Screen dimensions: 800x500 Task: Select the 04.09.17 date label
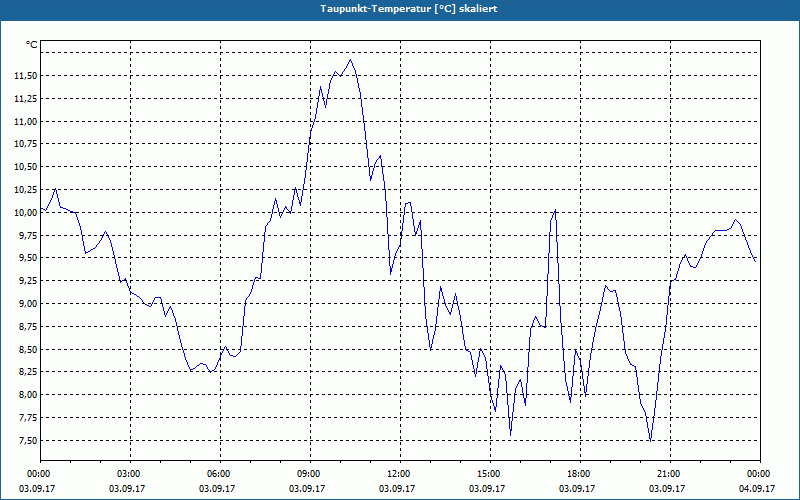[x=757, y=488]
